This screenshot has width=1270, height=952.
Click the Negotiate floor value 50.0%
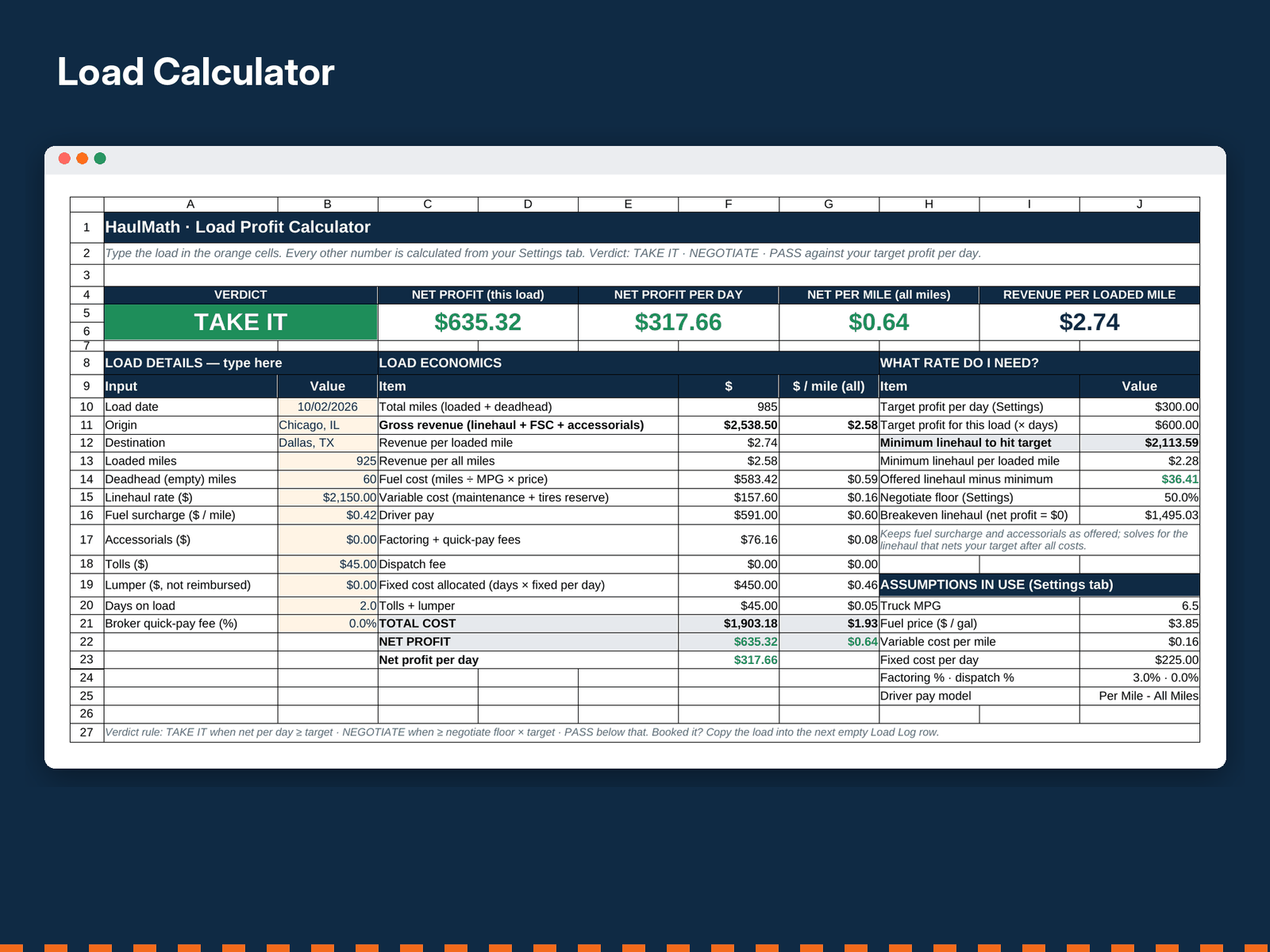coord(1140,497)
